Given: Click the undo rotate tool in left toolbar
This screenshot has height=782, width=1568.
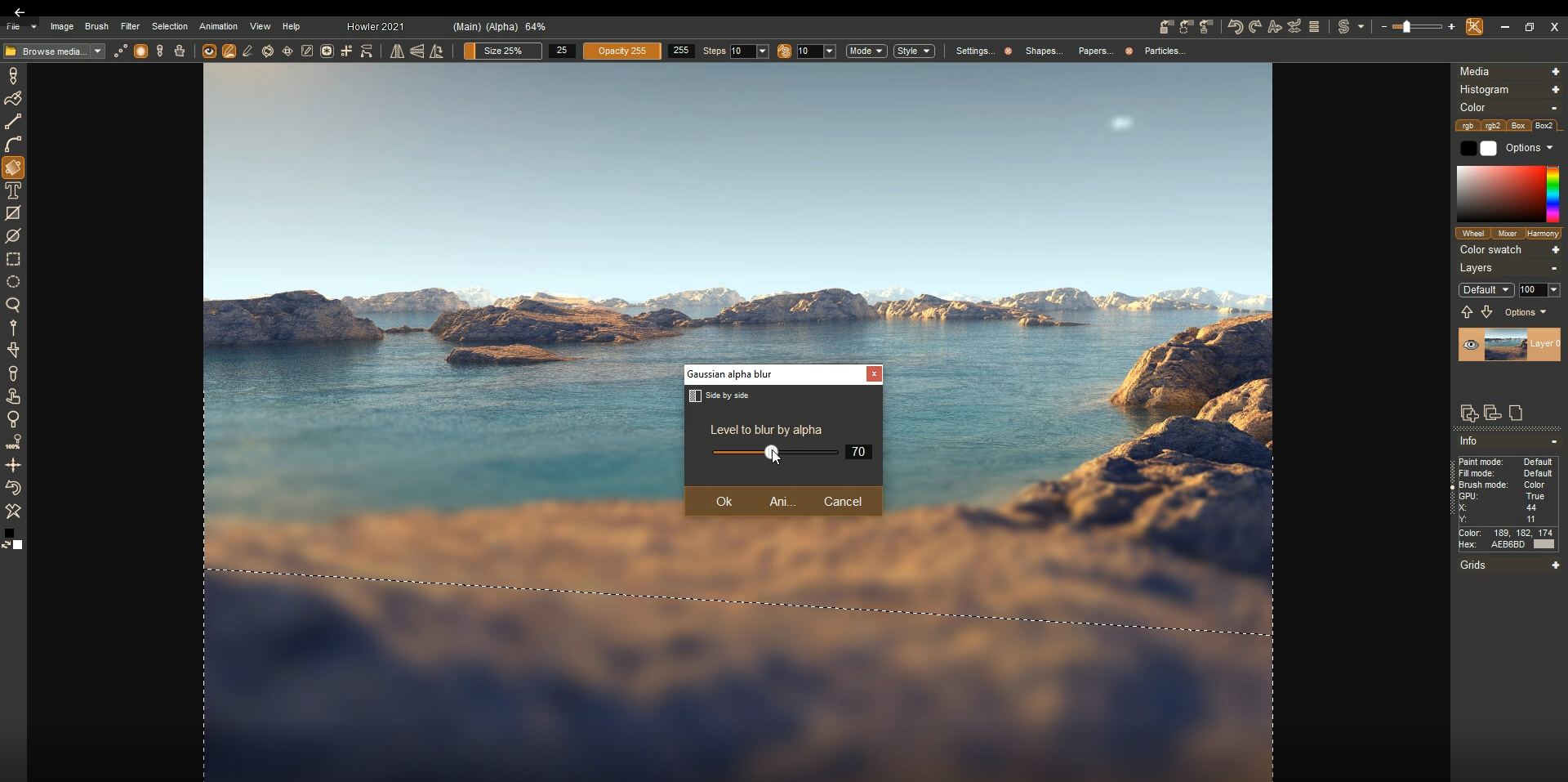Looking at the screenshot, I should (x=13, y=488).
